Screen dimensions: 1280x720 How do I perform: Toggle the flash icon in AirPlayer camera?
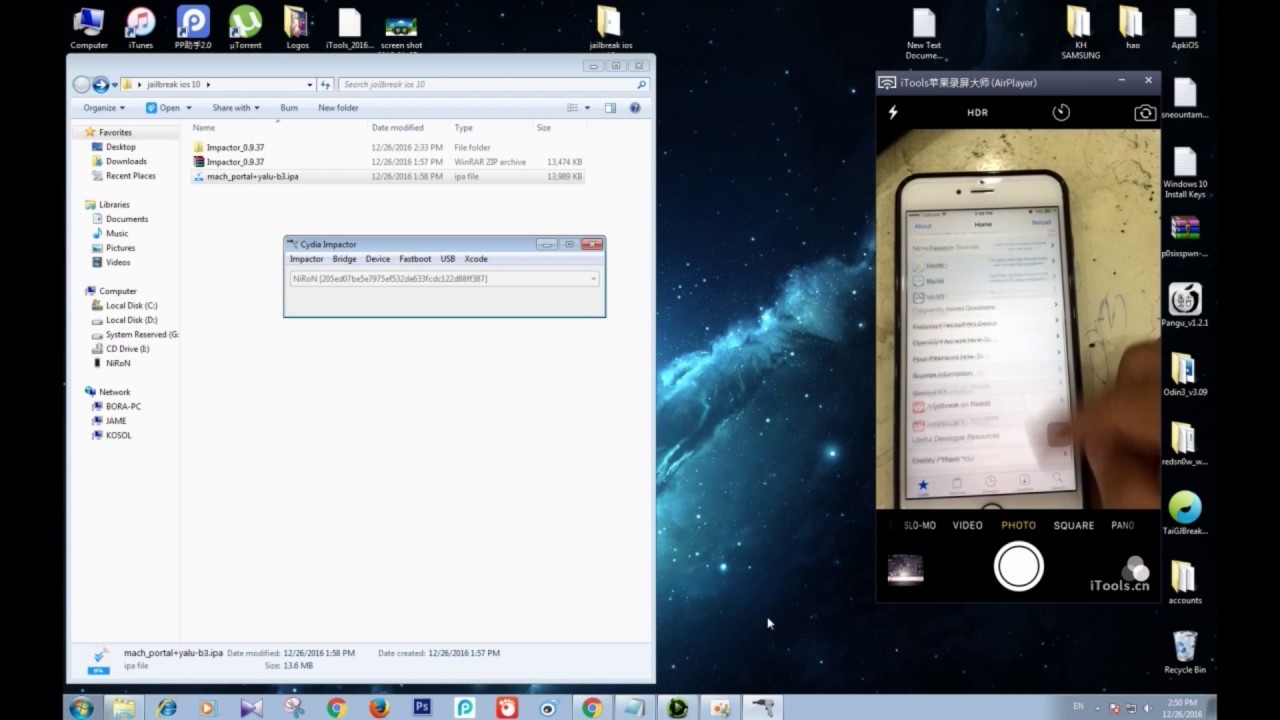893,113
